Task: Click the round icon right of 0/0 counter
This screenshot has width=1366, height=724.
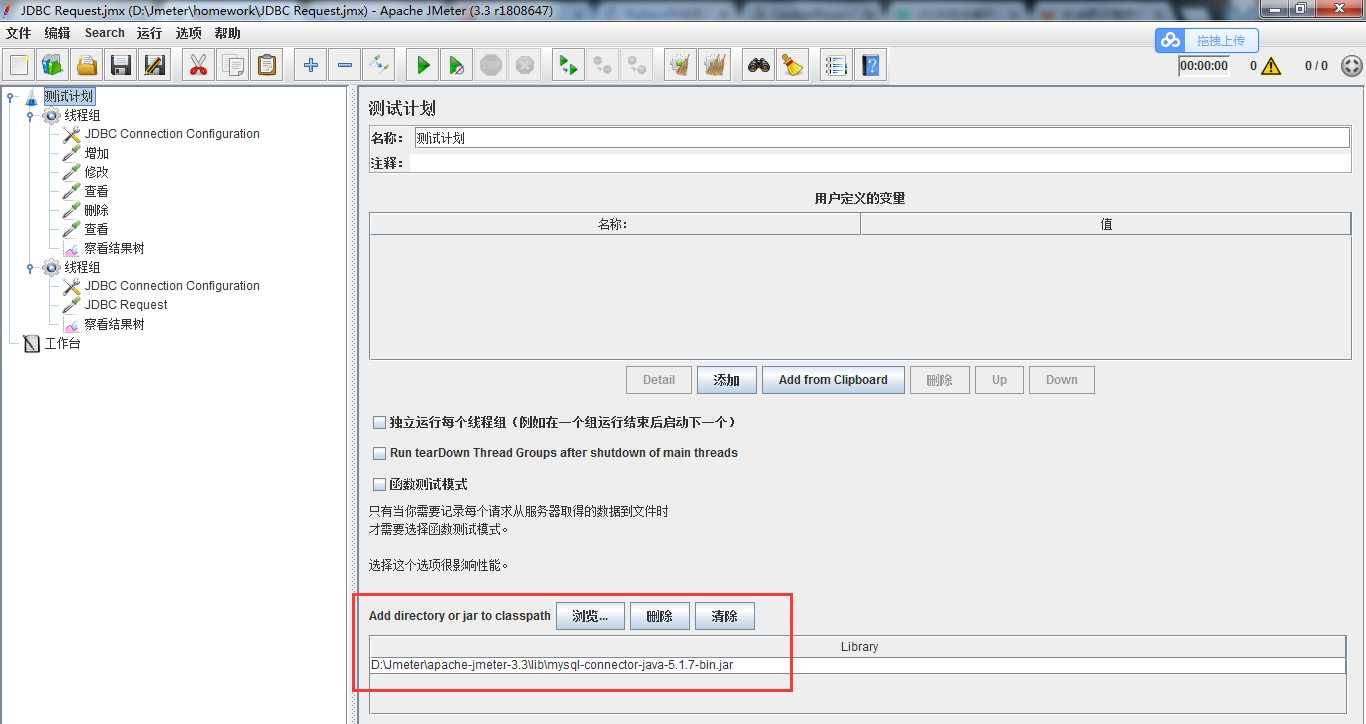Action: pos(1351,66)
